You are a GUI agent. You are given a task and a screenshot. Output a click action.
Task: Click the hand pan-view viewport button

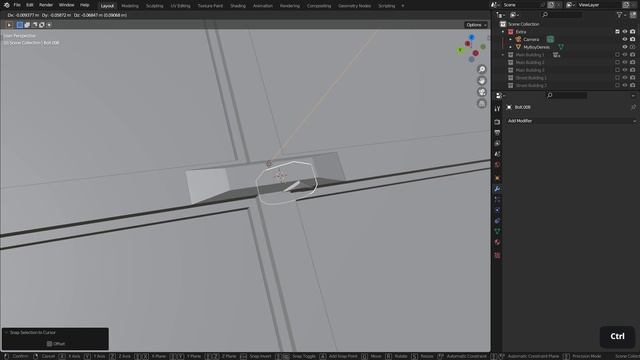point(482,80)
